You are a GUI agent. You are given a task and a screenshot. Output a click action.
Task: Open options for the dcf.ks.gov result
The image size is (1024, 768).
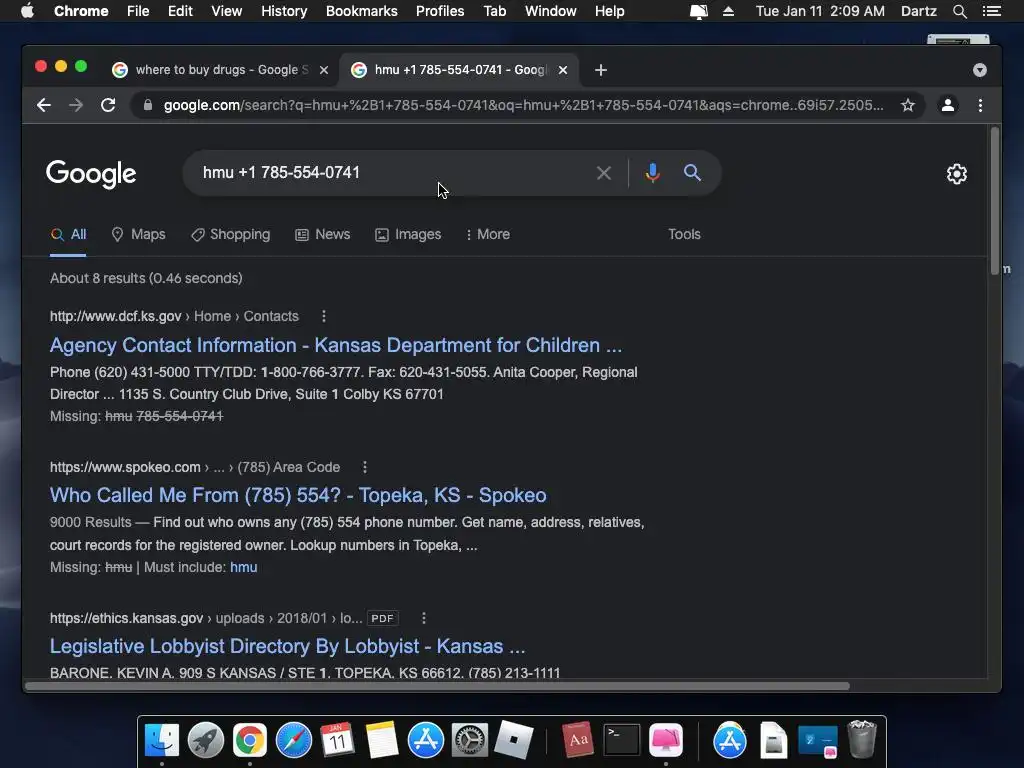click(x=324, y=316)
